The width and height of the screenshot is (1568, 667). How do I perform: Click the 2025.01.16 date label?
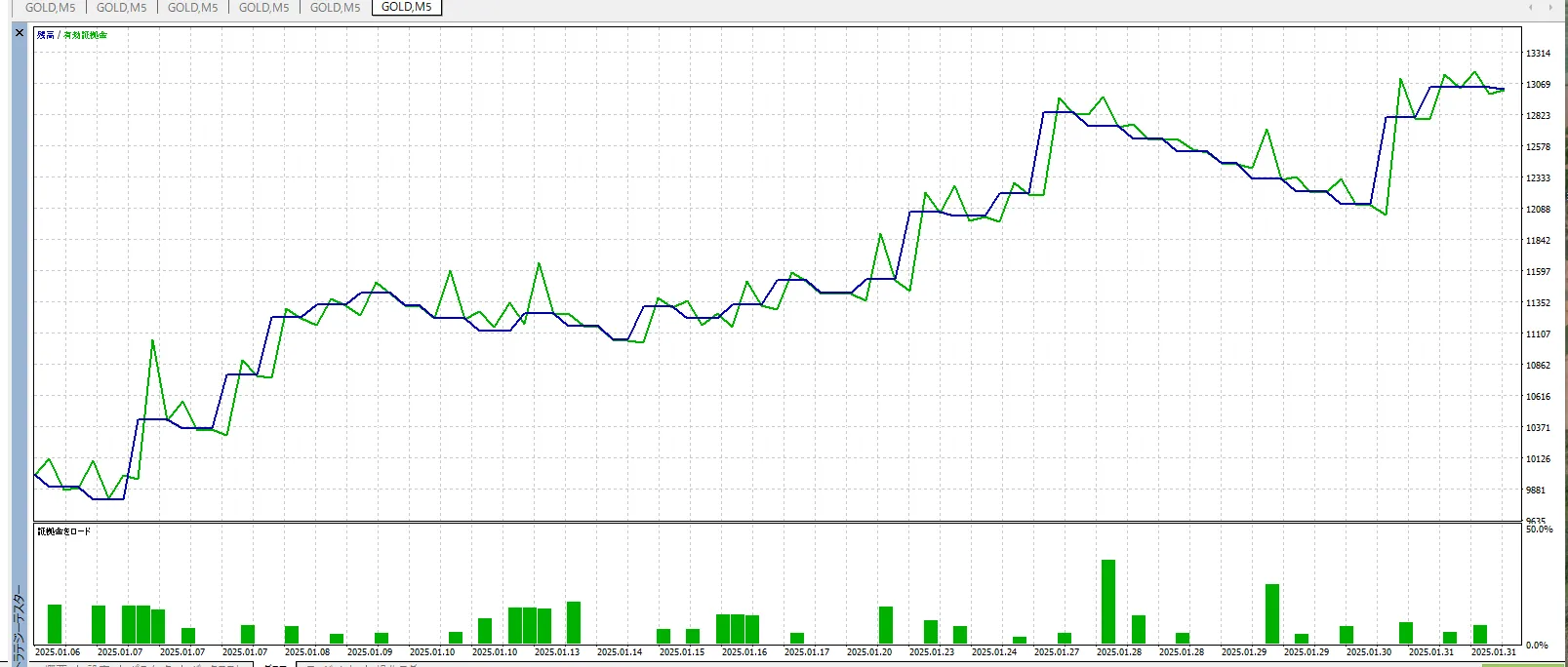pos(744,652)
